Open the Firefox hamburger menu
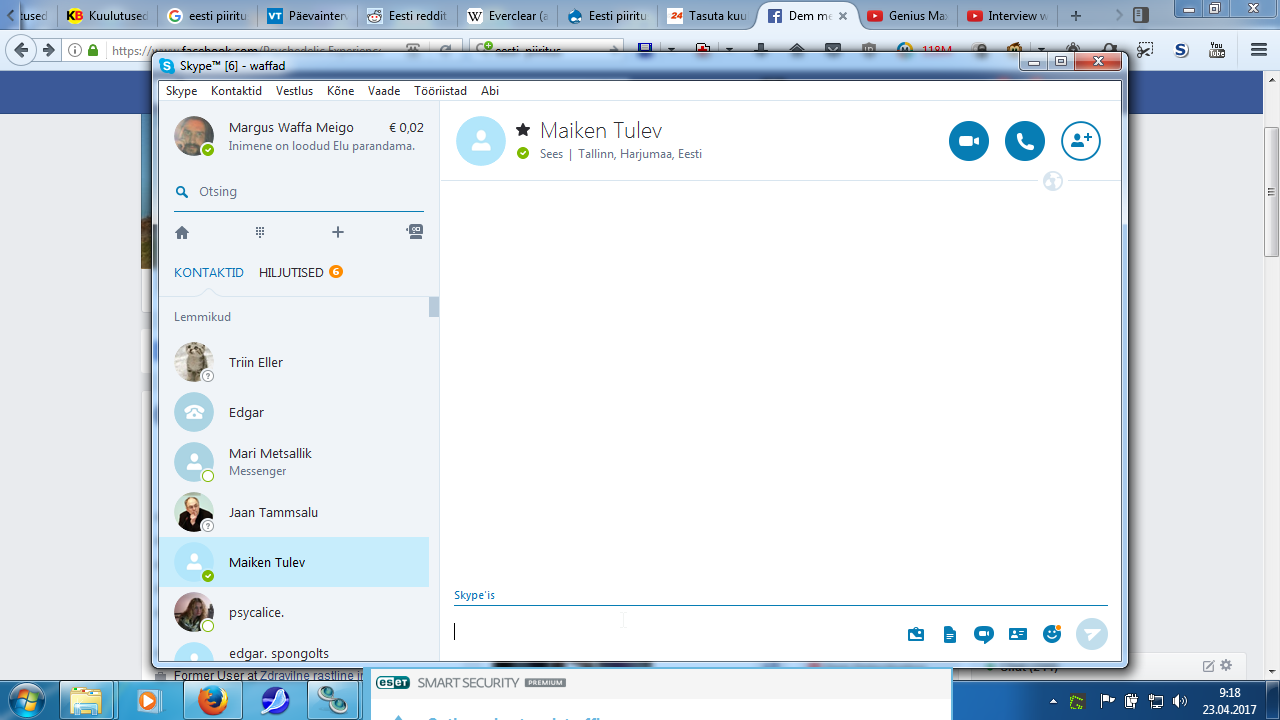1280x720 pixels. coord(1259,50)
